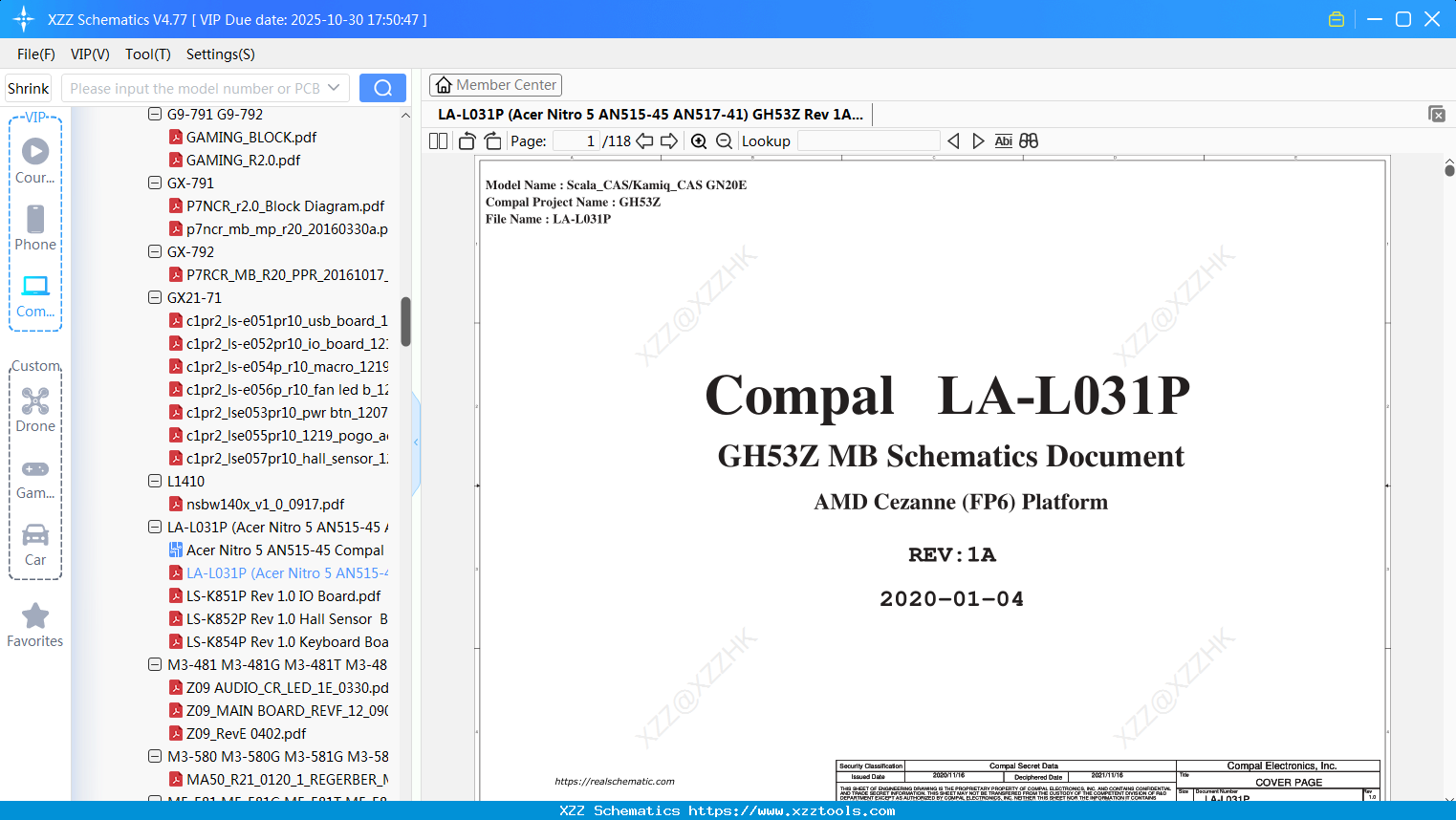This screenshot has height=820, width=1456.
Task: Click the blue search button
Action: (x=382, y=88)
